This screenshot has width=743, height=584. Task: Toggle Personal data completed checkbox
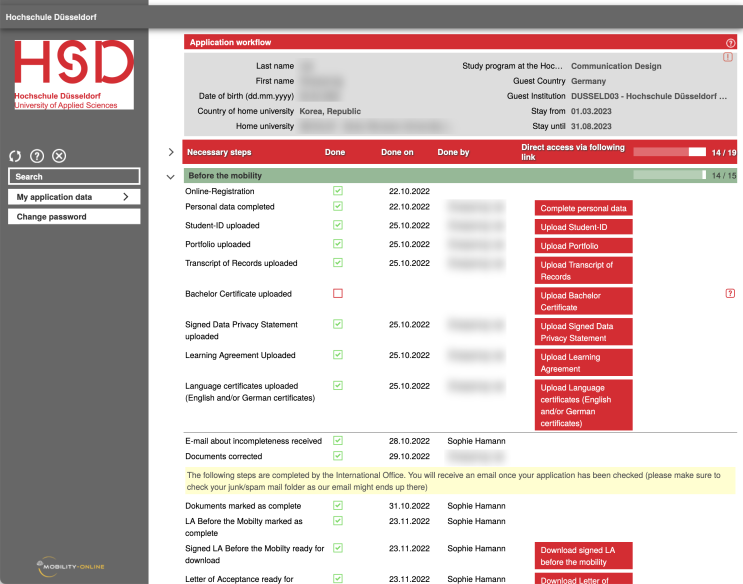[x=338, y=206]
